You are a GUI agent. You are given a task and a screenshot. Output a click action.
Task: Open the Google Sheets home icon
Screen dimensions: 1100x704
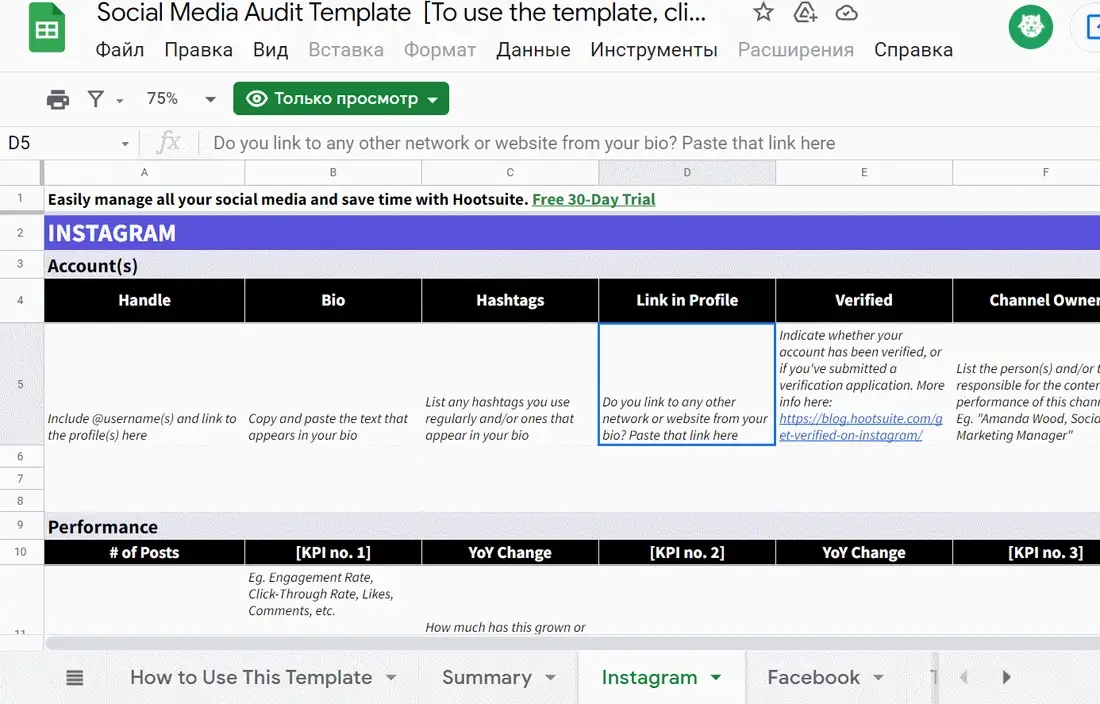pyautogui.click(x=46, y=29)
